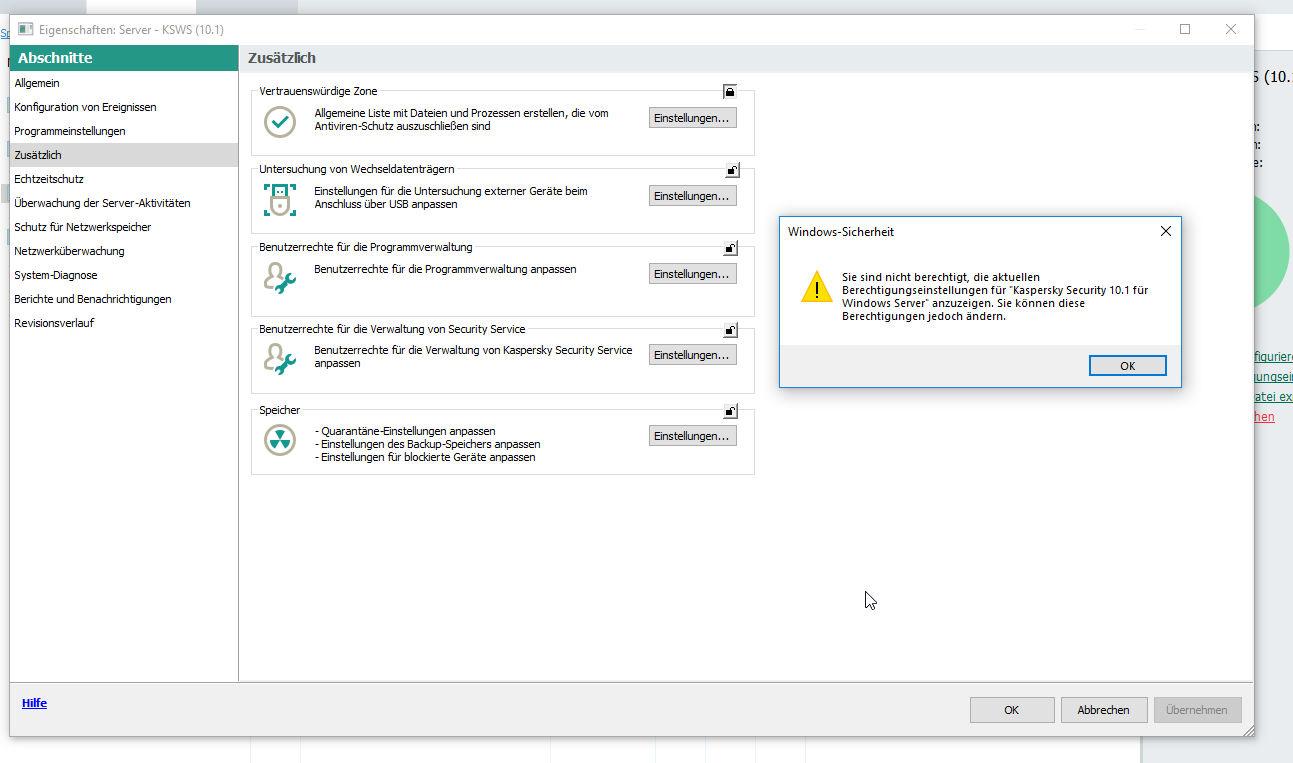The image size is (1293, 763).
Task: Click the quarantine storage radiation icon
Action: click(x=280, y=439)
